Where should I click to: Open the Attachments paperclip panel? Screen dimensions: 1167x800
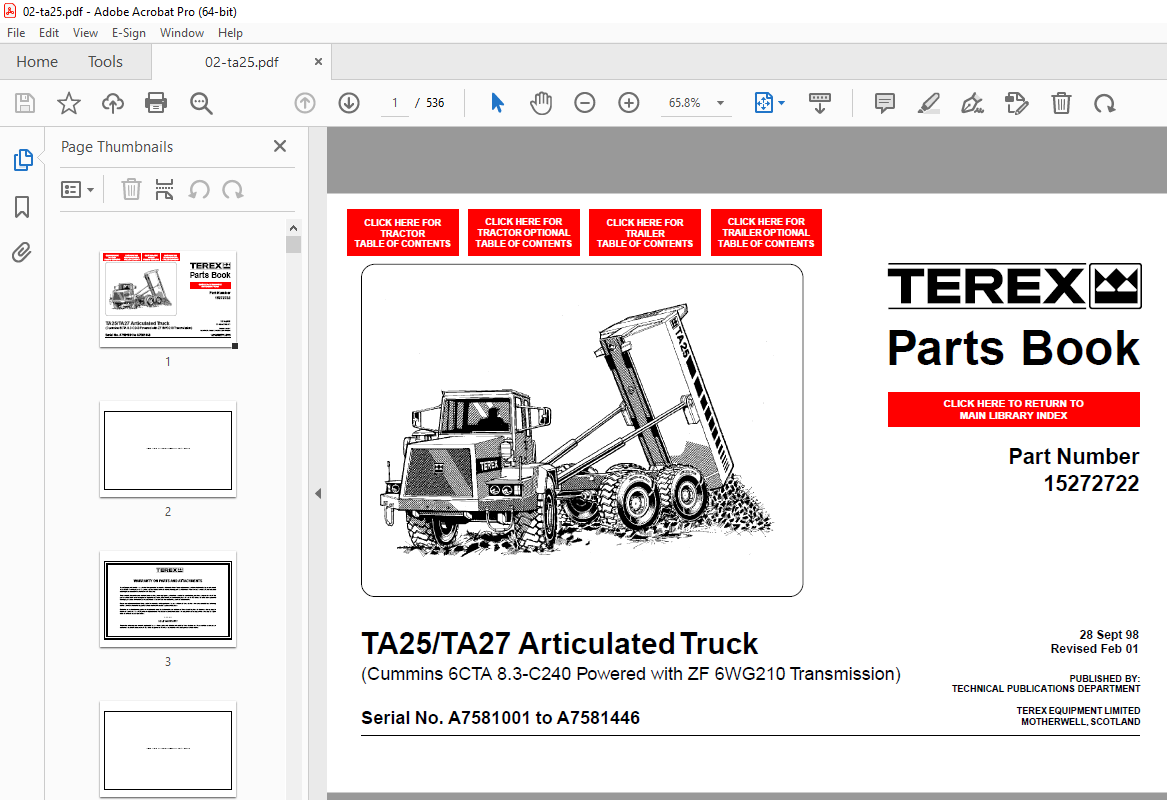coord(22,253)
